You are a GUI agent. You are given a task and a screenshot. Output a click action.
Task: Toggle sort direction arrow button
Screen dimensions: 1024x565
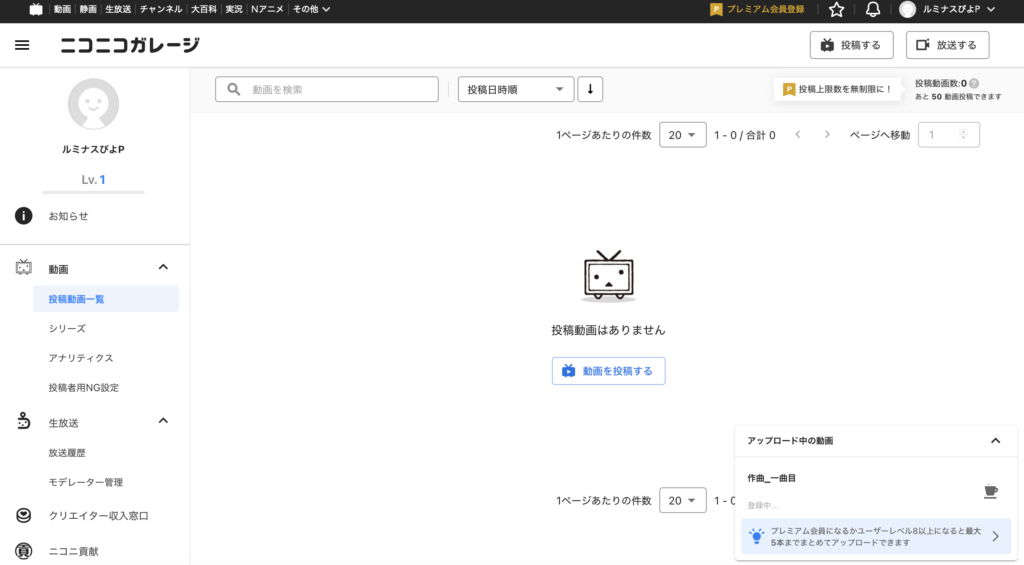point(590,89)
